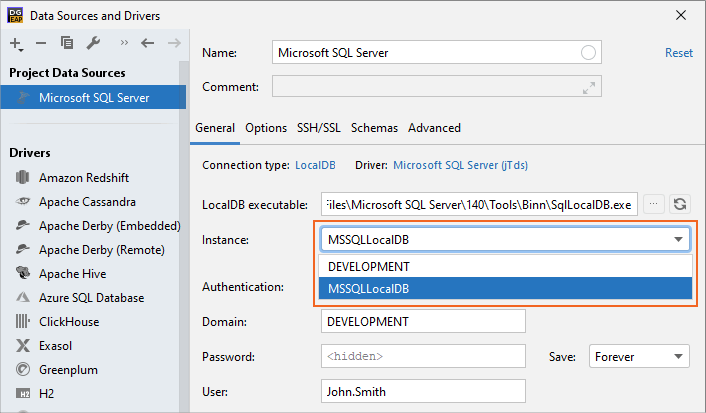Click the add data source plus icon
The width and height of the screenshot is (706, 413).
tap(16, 43)
